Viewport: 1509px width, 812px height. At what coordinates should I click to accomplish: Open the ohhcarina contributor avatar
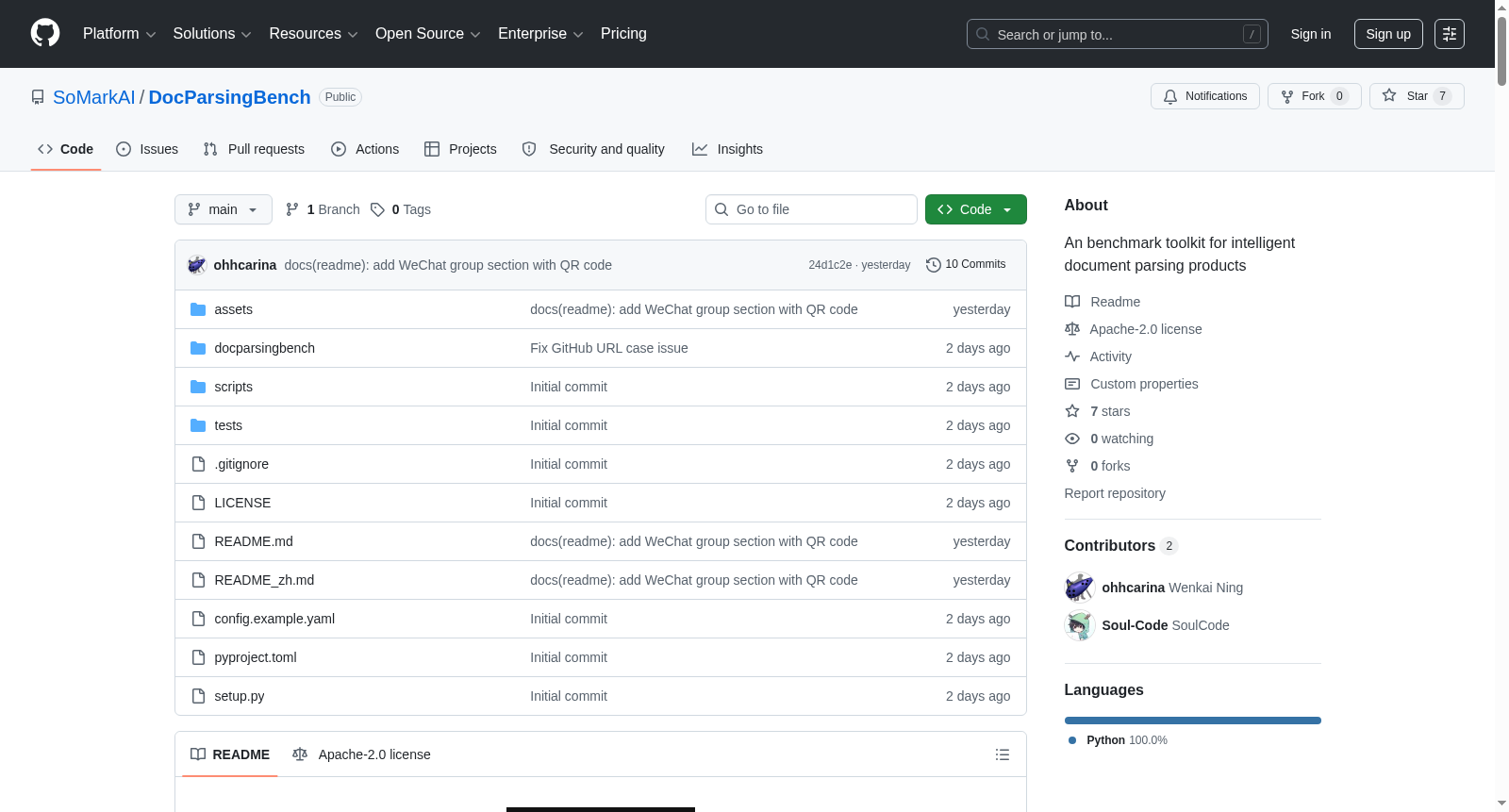(1079, 588)
